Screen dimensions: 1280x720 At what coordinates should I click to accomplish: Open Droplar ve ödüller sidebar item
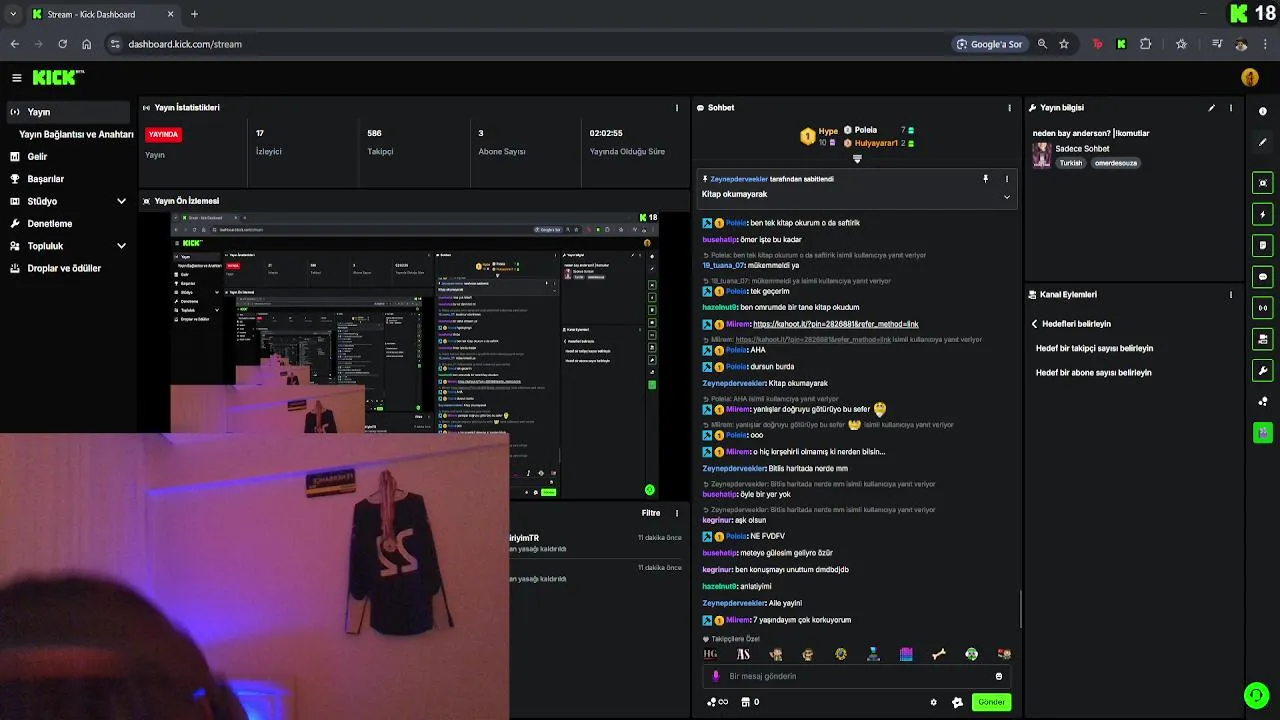pos(68,268)
